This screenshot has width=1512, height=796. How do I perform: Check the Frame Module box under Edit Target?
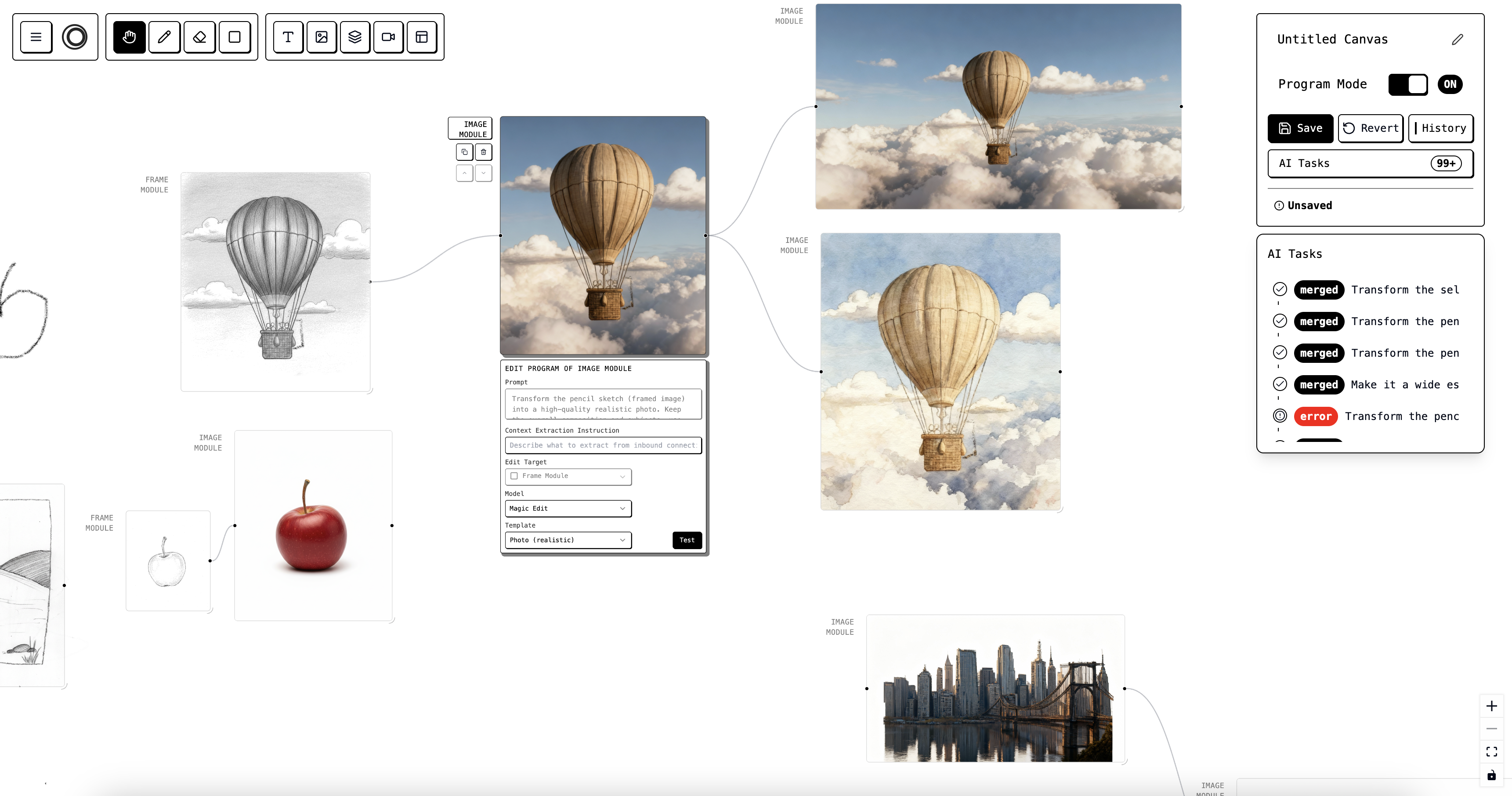[514, 476]
